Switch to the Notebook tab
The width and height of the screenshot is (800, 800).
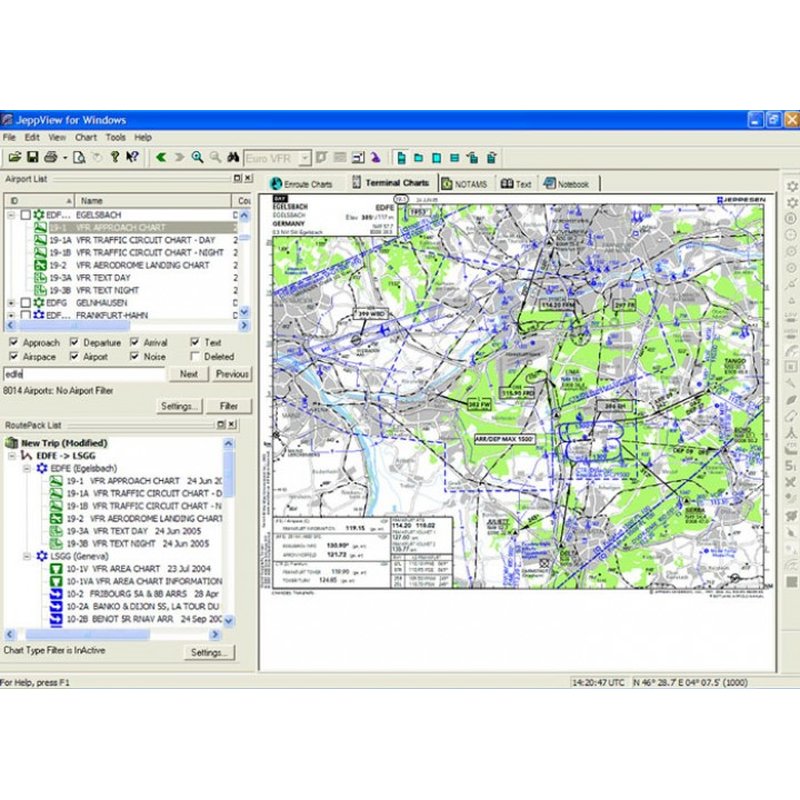(x=567, y=184)
